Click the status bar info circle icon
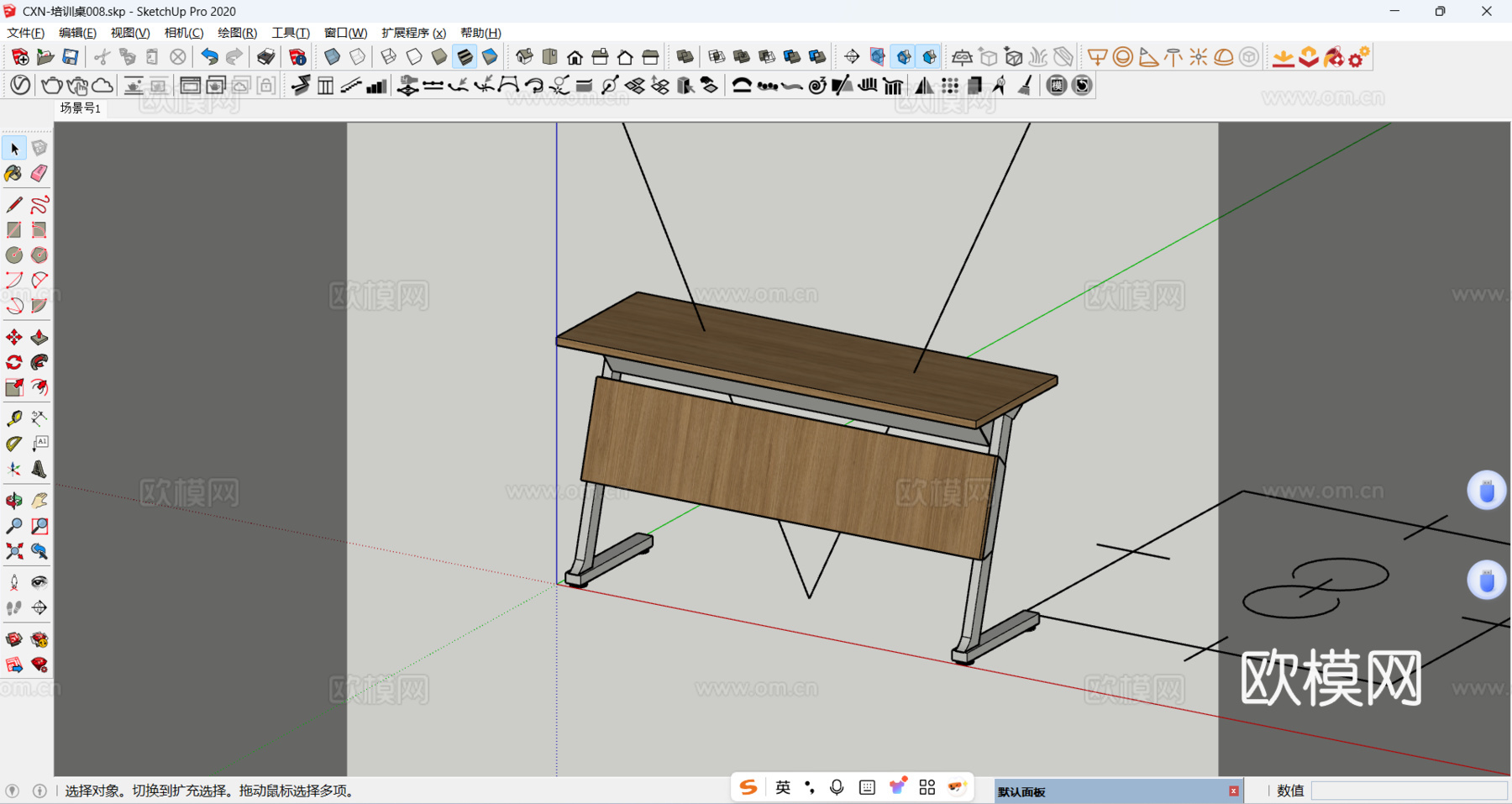The width and height of the screenshot is (1512, 804). point(39,791)
